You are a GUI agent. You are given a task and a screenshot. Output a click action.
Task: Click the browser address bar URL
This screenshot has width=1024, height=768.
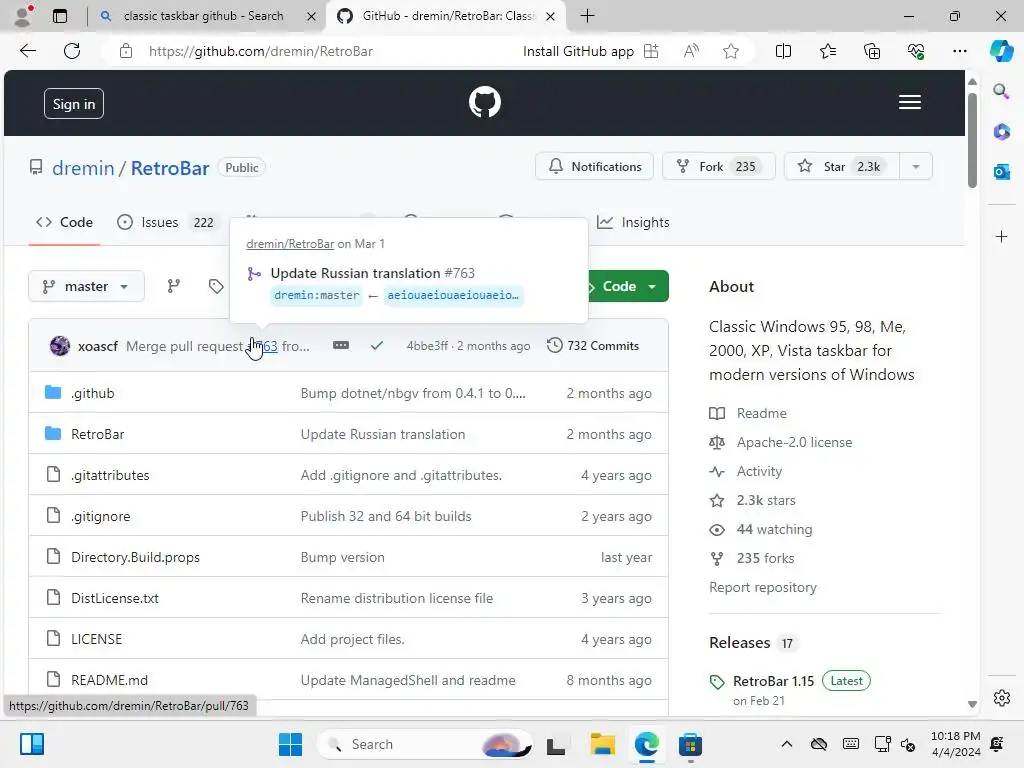click(261, 51)
